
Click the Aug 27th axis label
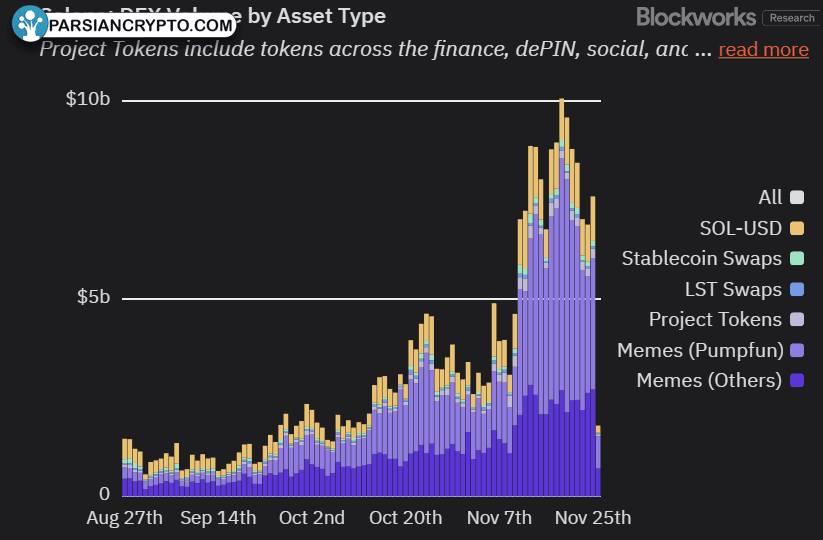[x=124, y=518]
